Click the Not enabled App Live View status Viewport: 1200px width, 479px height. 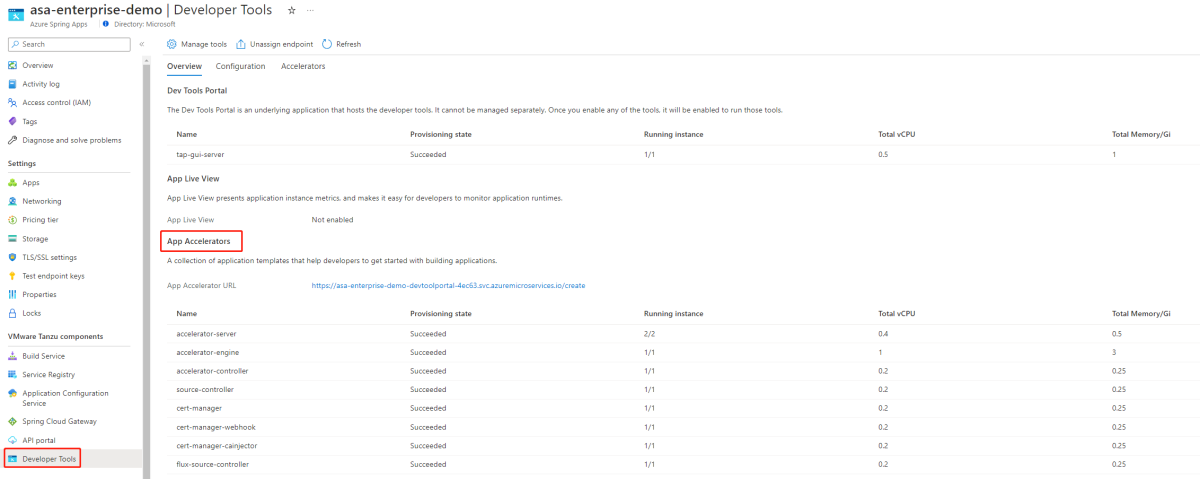332,219
